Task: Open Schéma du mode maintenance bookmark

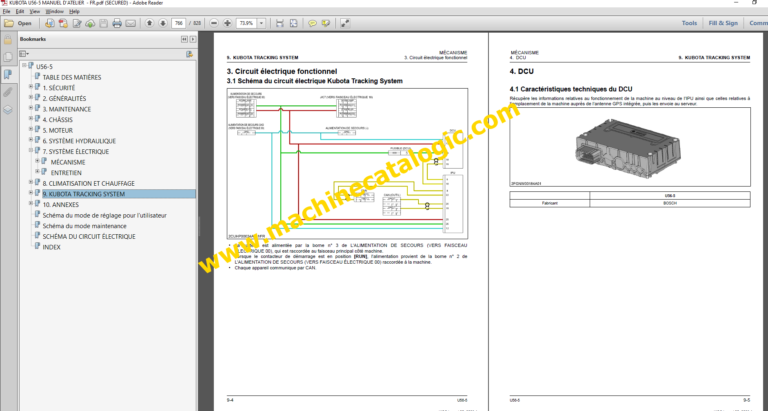Action: click(84, 226)
